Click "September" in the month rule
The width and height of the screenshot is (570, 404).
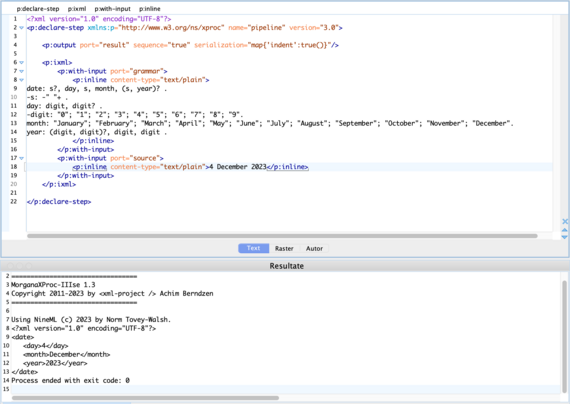(356, 123)
